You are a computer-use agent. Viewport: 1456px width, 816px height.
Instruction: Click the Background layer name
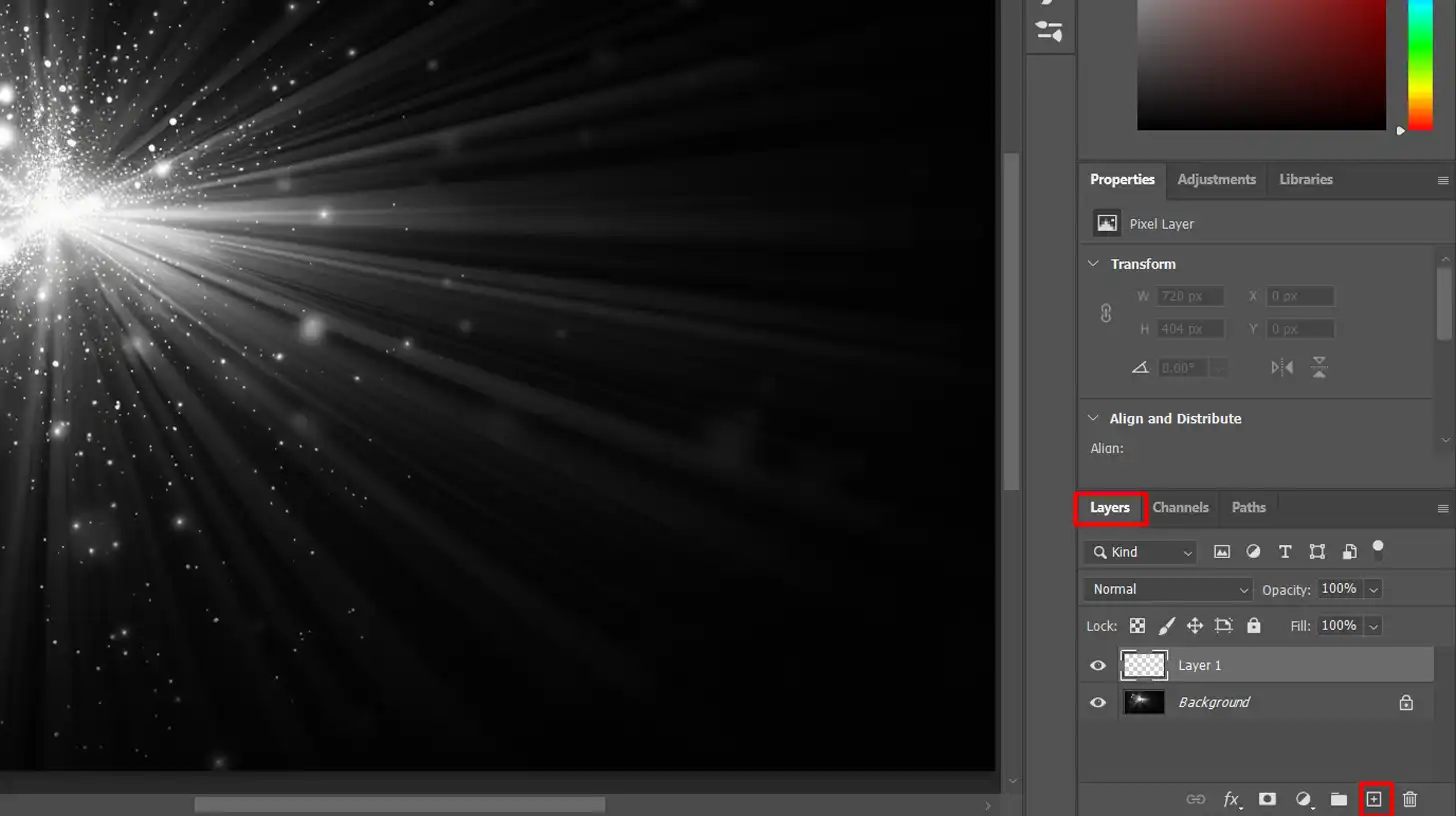coord(1214,702)
